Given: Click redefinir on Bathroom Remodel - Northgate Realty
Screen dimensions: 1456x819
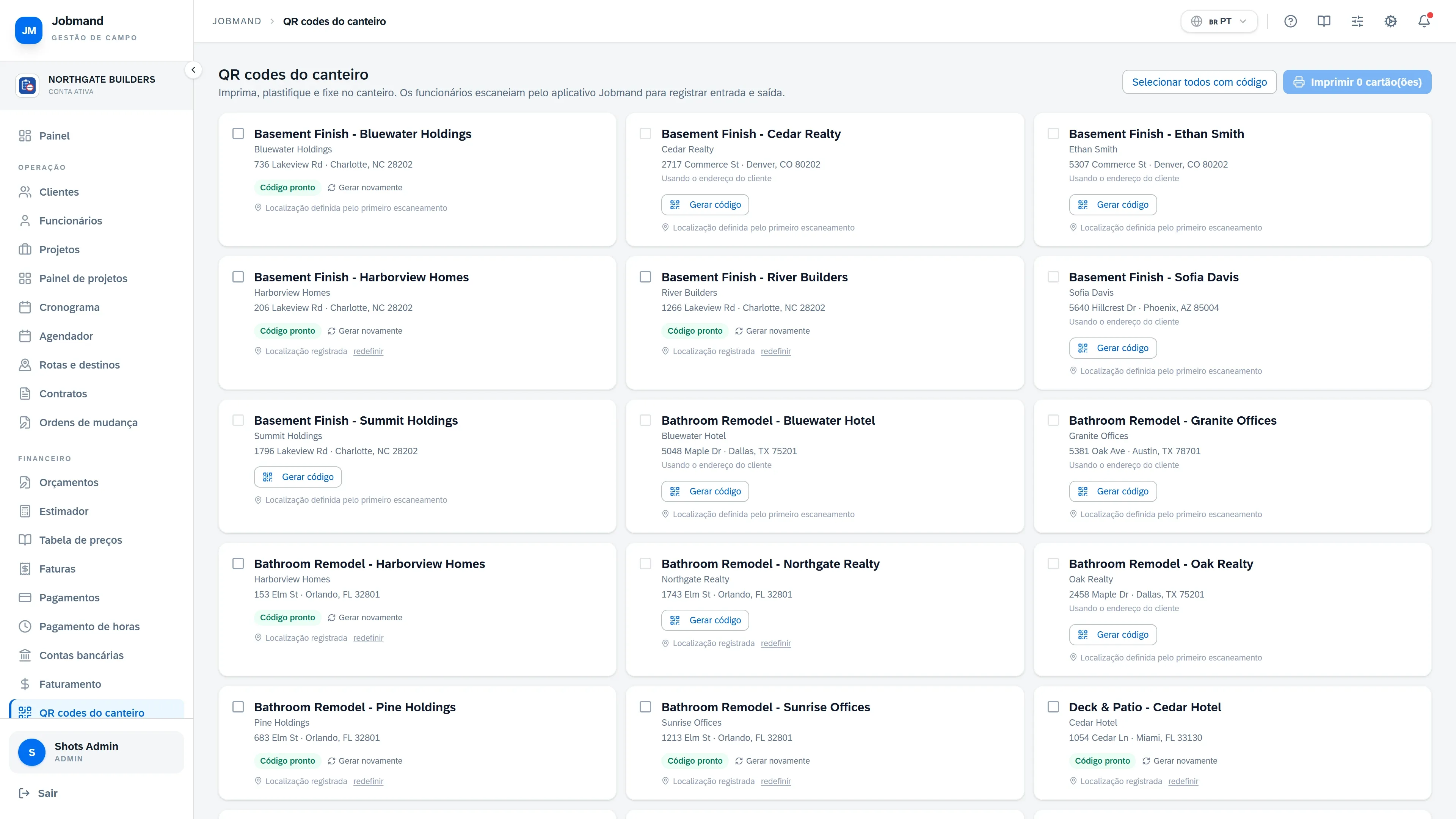Looking at the screenshot, I should [775, 643].
